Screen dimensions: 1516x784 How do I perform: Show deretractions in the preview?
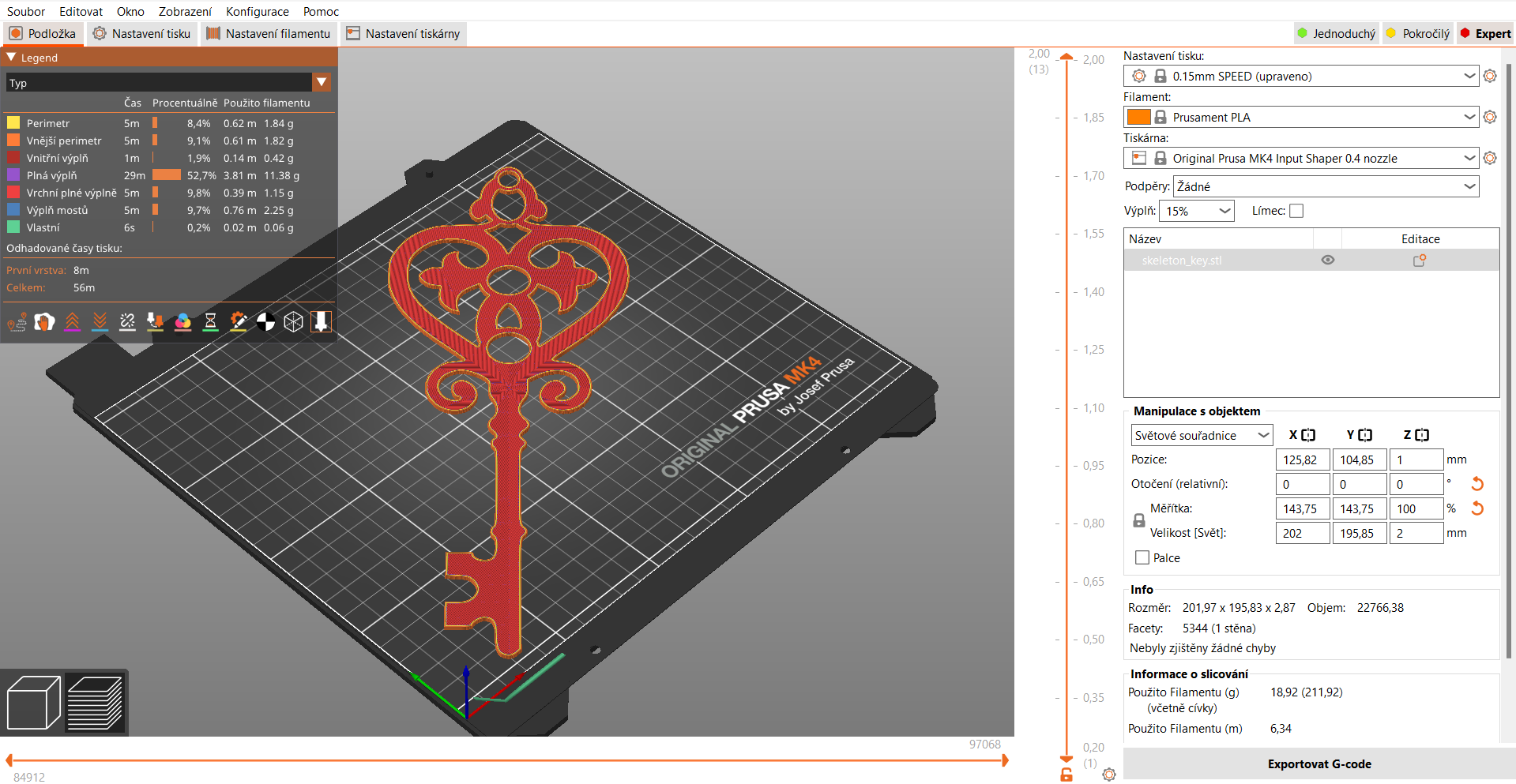[99, 321]
